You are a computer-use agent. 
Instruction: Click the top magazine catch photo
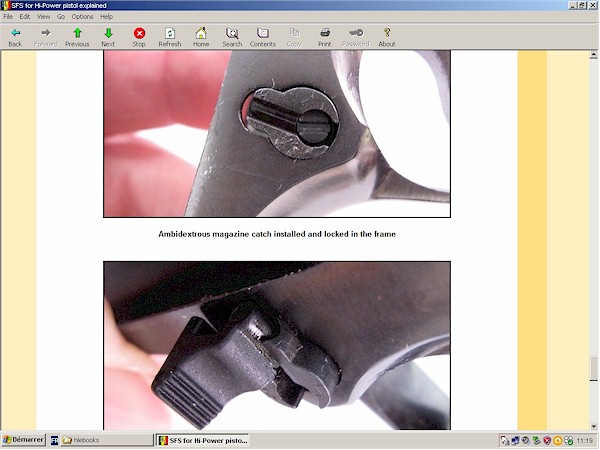[277, 134]
